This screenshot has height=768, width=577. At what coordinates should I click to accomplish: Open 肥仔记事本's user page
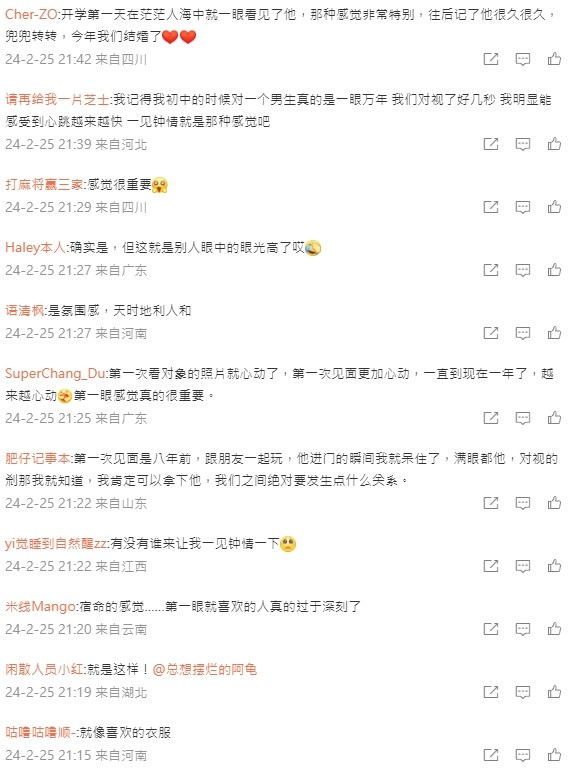click(38, 459)
